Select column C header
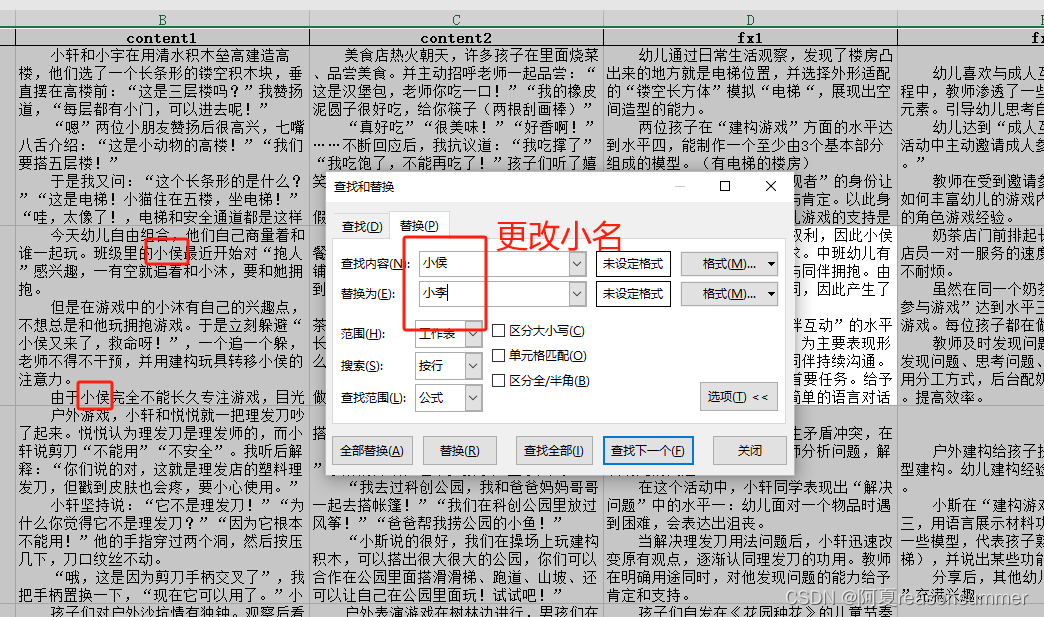The height and width of the screenshot is (617, 1044). (x=456, y=20)
